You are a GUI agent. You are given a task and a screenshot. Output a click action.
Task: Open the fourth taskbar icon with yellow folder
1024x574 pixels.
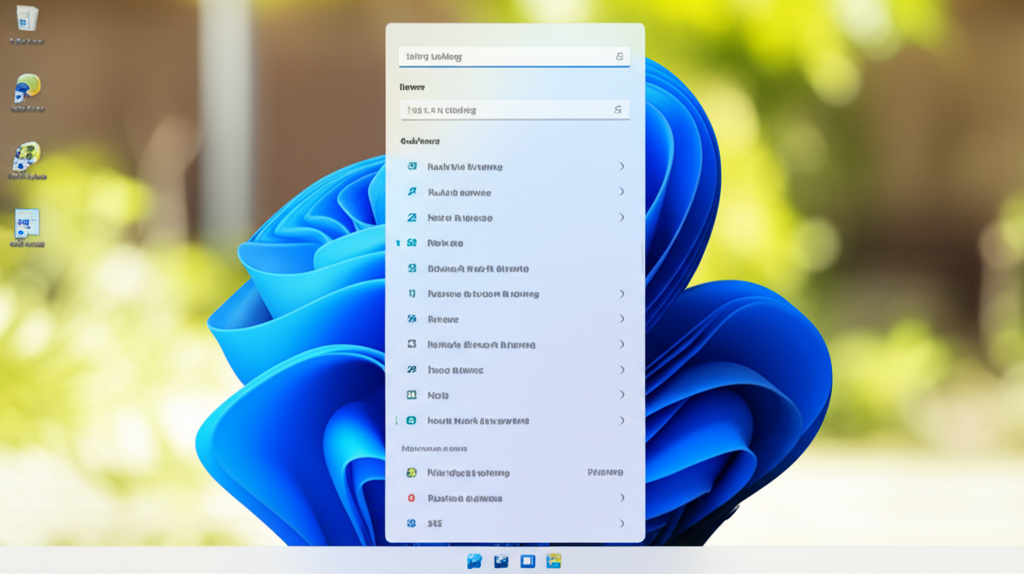(x=553, y=561)
